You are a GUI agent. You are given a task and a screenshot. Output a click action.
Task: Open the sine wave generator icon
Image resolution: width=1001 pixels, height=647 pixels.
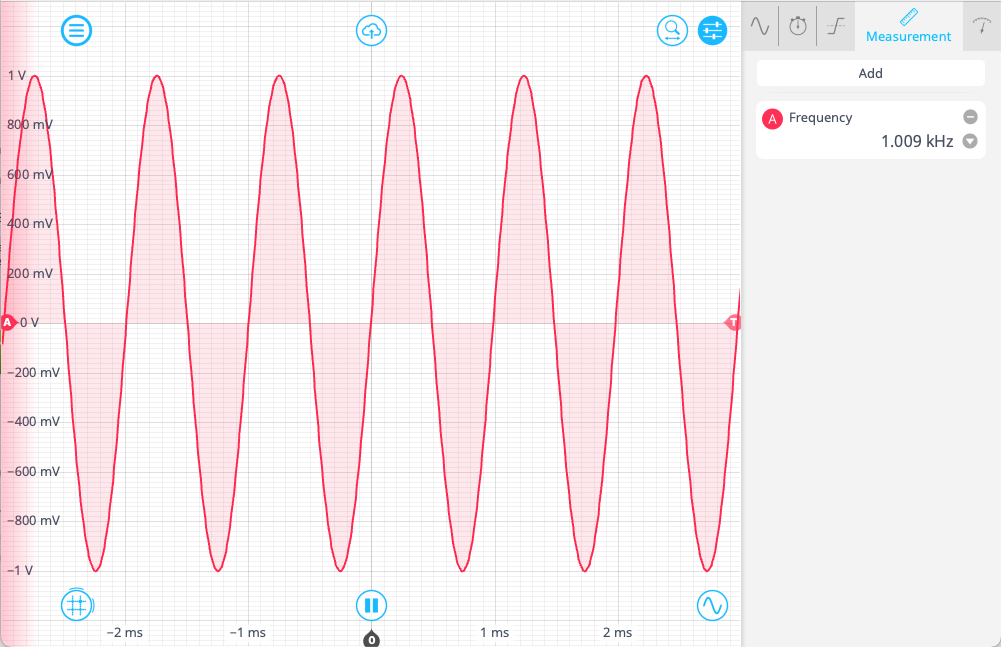(712, 604)
